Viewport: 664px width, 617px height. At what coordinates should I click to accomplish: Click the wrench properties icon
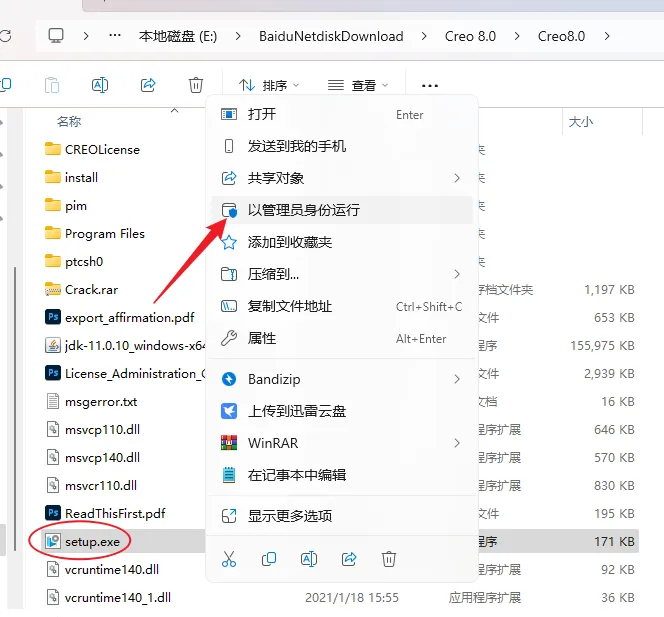tap(229, 338)
